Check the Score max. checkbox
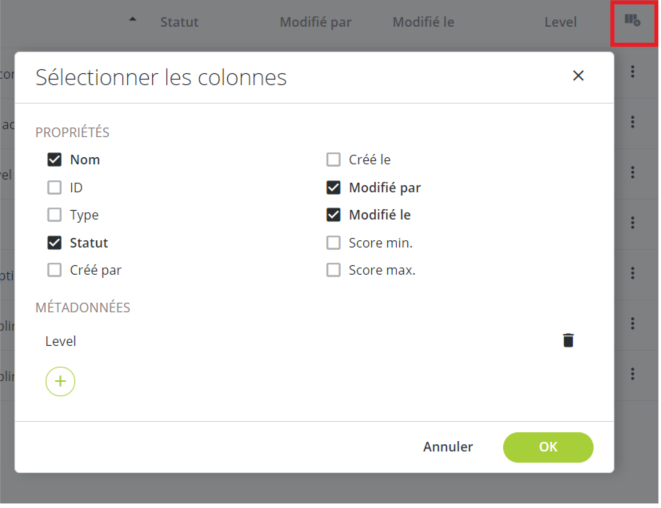The height and width of the screenshot is (508, 661). click(x=333, y=270)
